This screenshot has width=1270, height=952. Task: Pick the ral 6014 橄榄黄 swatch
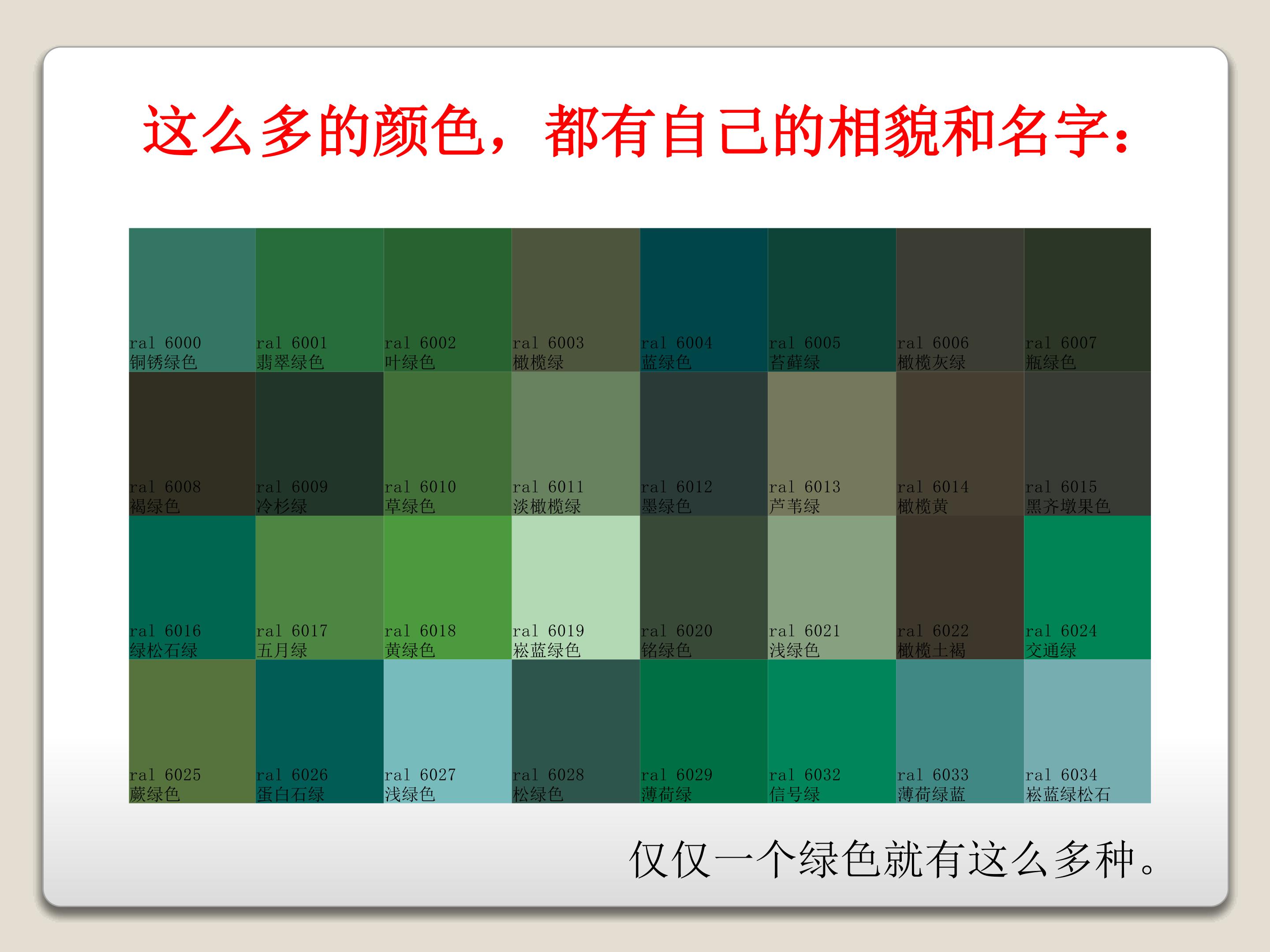click(960, 443)
